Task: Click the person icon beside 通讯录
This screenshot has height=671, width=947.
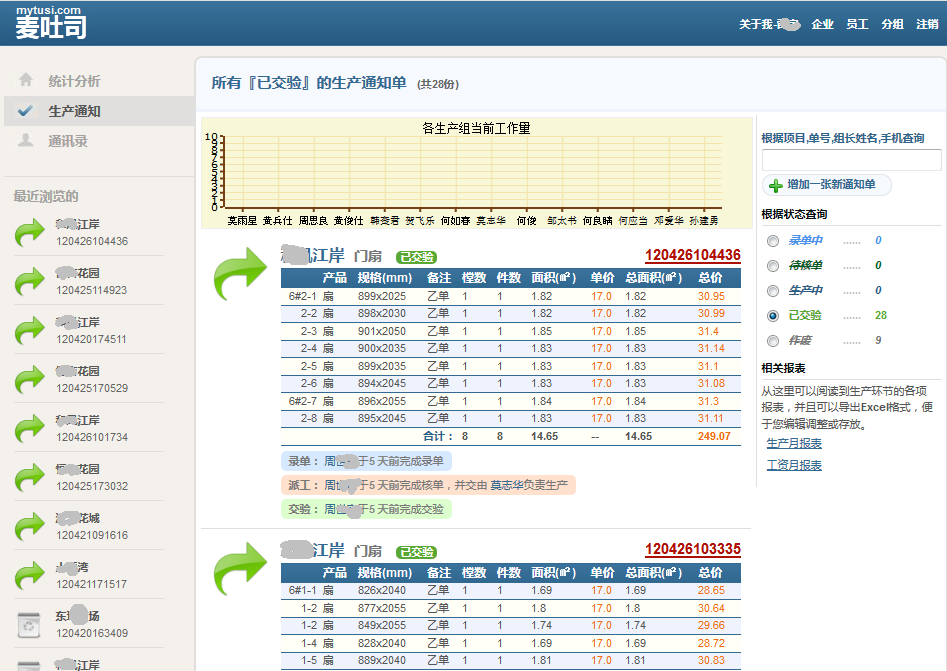Action: pyautogui.click(x=26, y=141)
